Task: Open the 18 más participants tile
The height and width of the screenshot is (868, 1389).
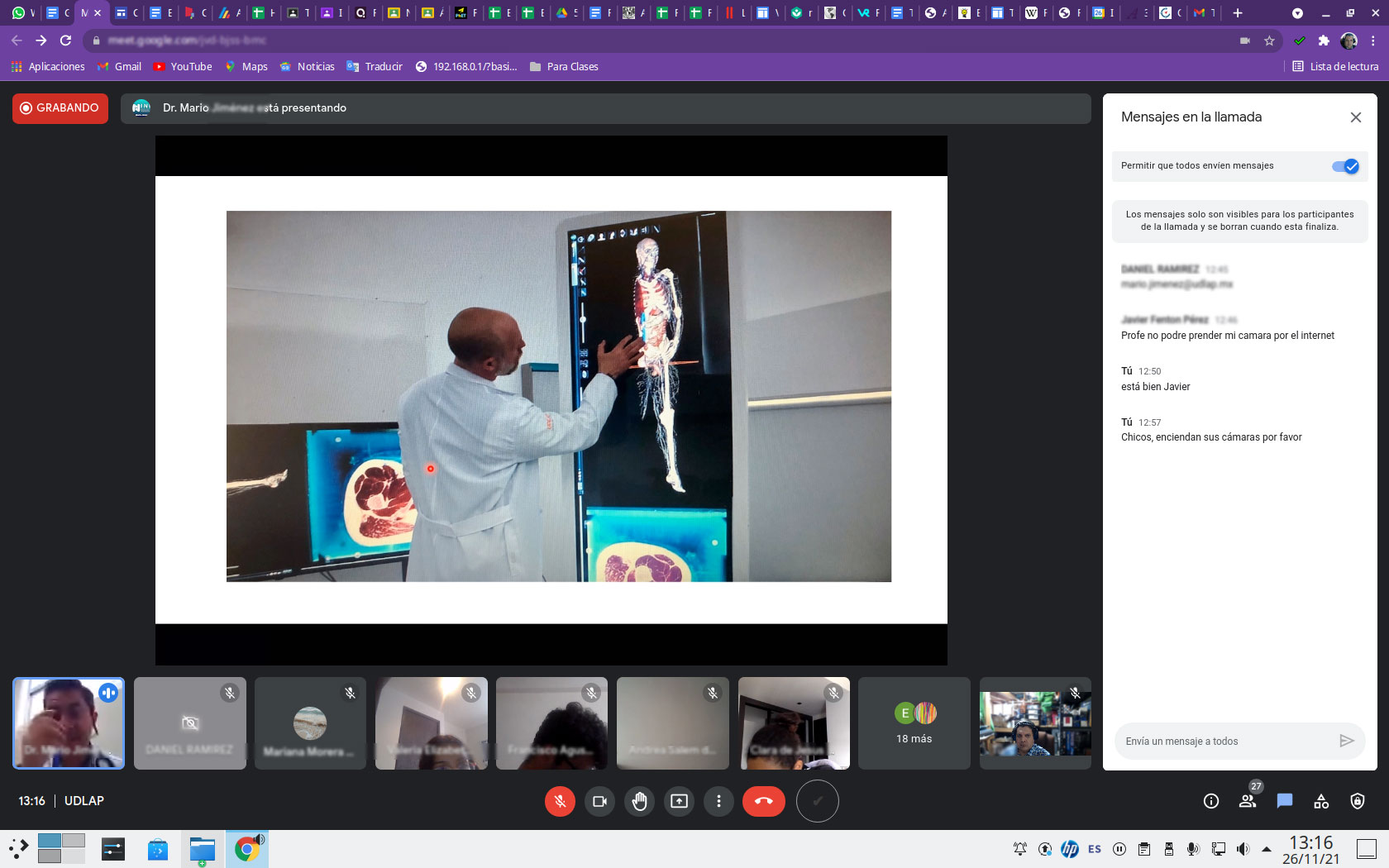Action: coord(914,723)
